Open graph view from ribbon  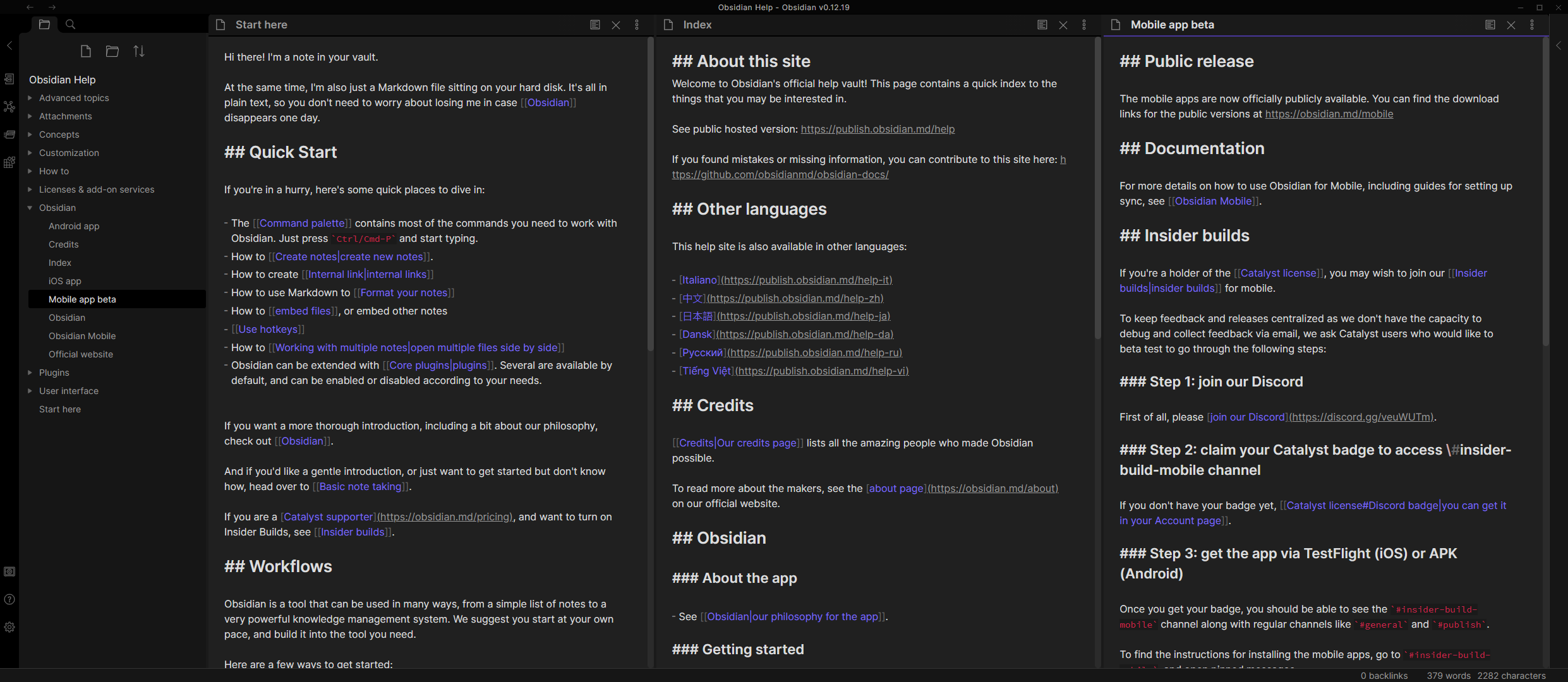[9, 107]
